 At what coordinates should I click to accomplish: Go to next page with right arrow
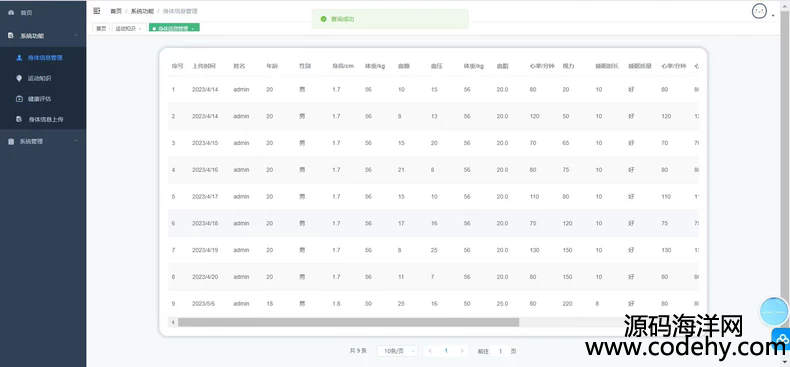pyautogui.click(x=462, y=351)
